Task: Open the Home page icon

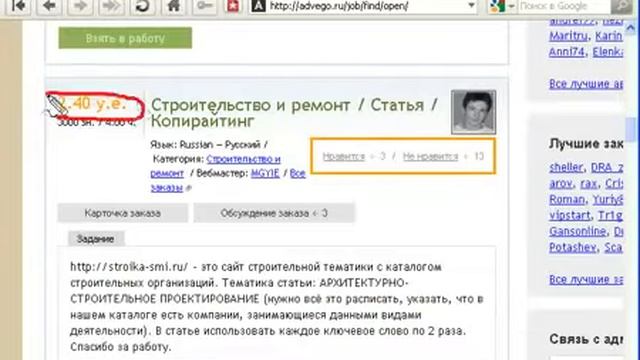Action: [173, 6]
